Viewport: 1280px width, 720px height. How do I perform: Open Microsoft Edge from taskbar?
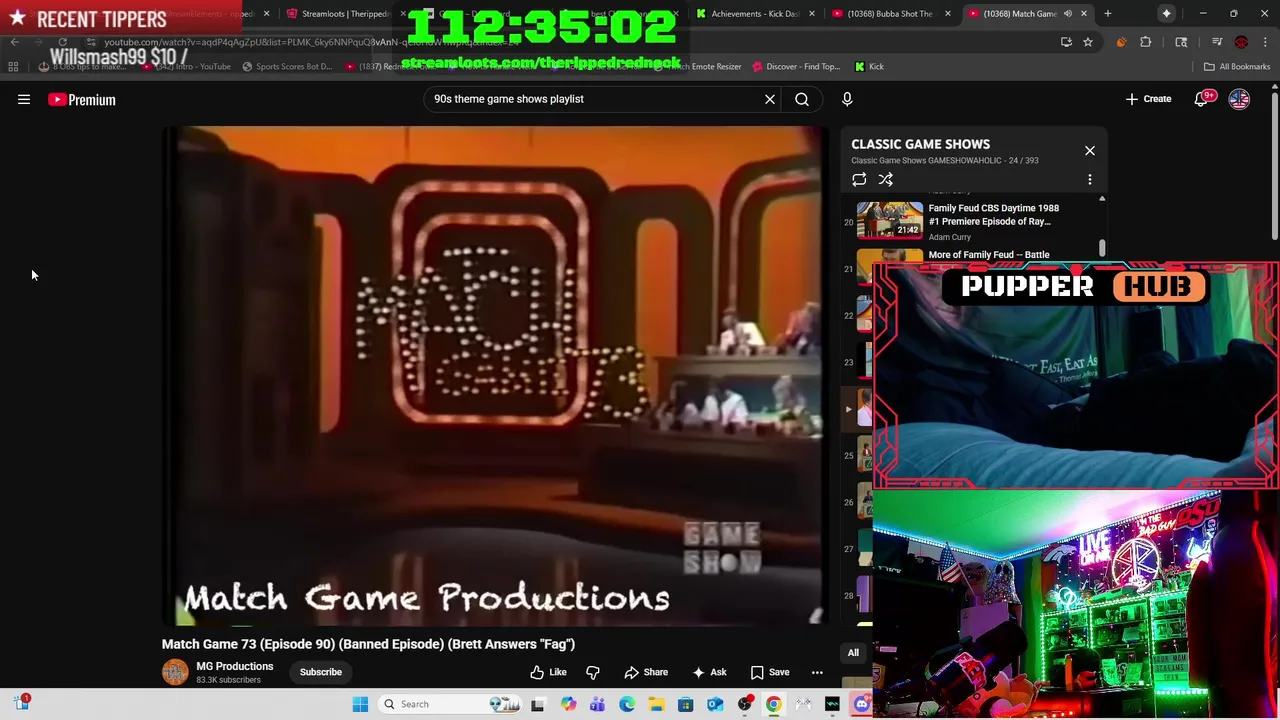coord(627,704)
